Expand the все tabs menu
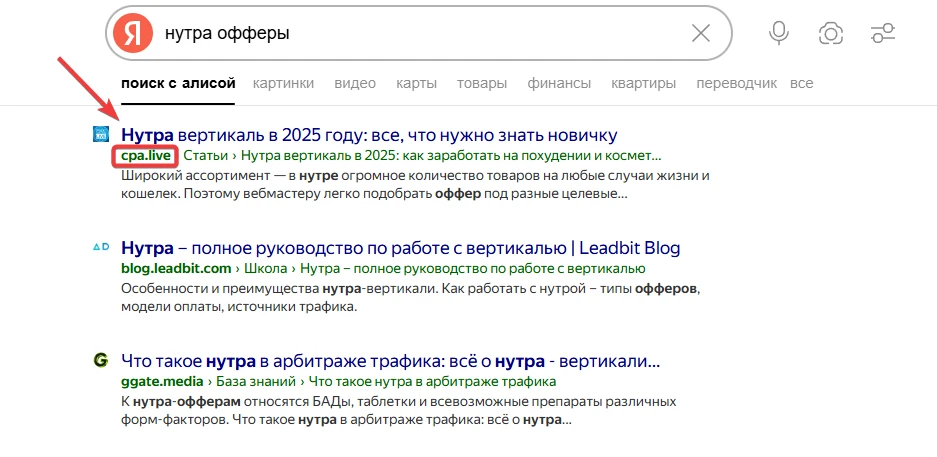The width and height of the screenshot is (937, 457). tap(801, 83)
